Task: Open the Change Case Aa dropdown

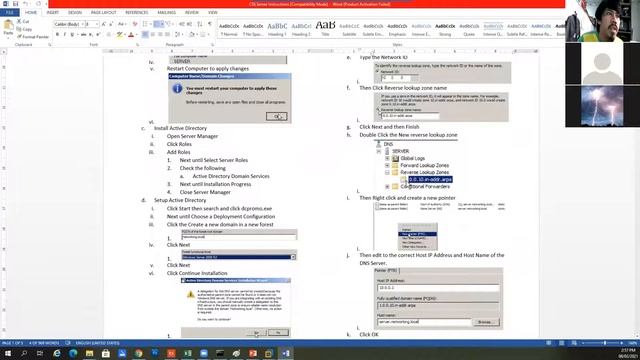Action: [122, 24]
